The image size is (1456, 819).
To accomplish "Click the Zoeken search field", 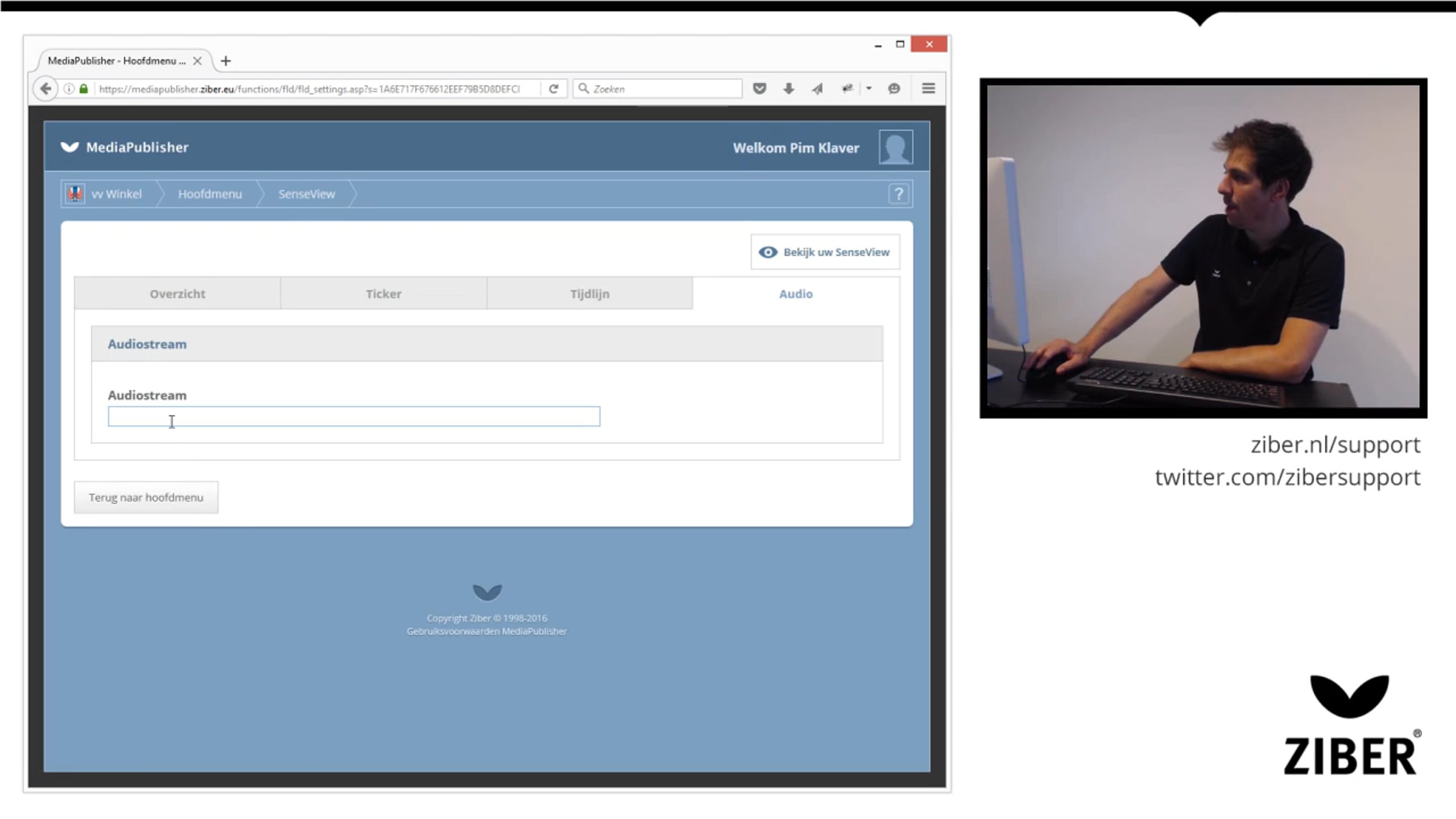I will (658, 89).
